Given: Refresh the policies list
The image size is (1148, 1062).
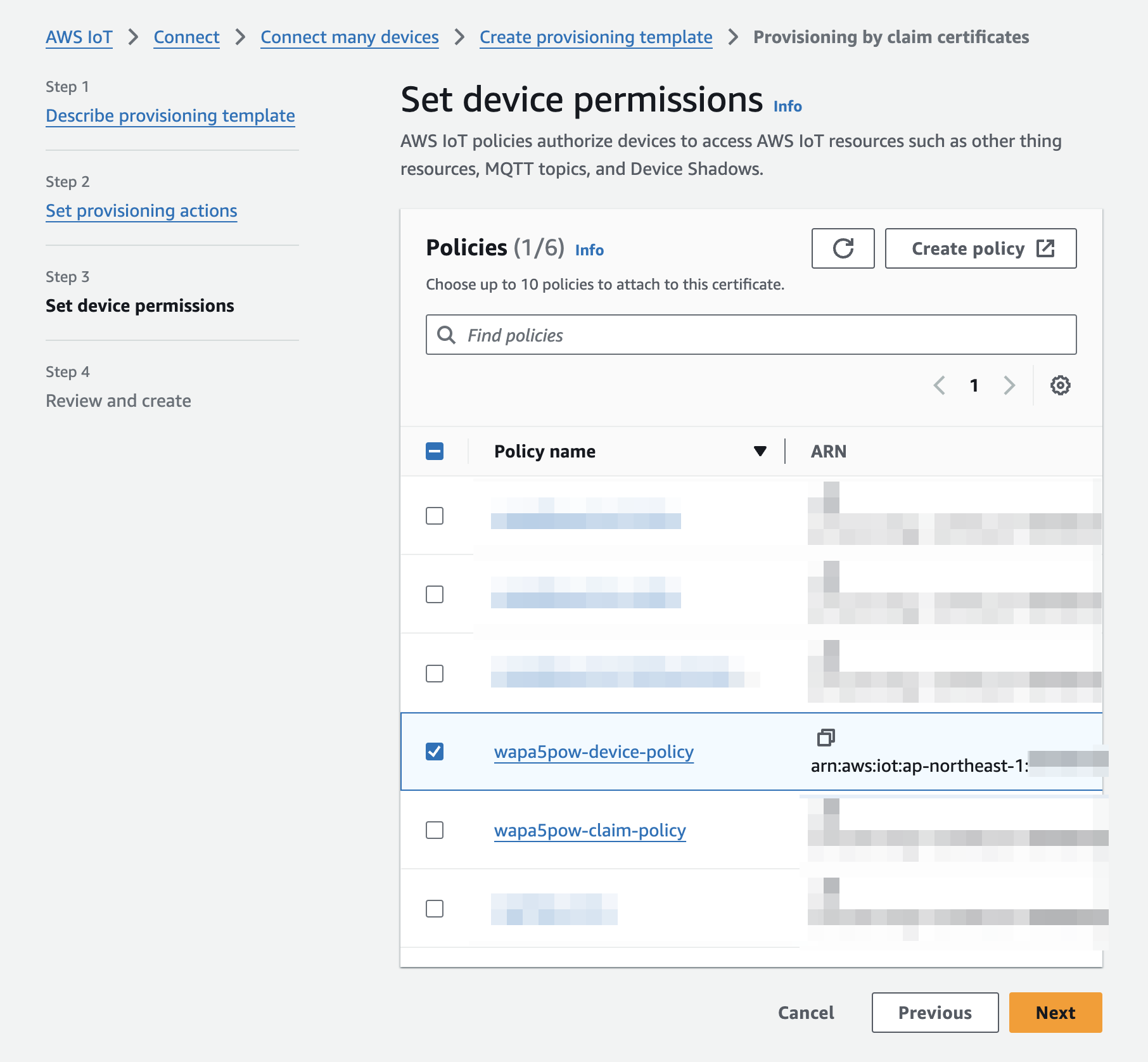Looking at the screenshot, I should (x=843, y=248).
